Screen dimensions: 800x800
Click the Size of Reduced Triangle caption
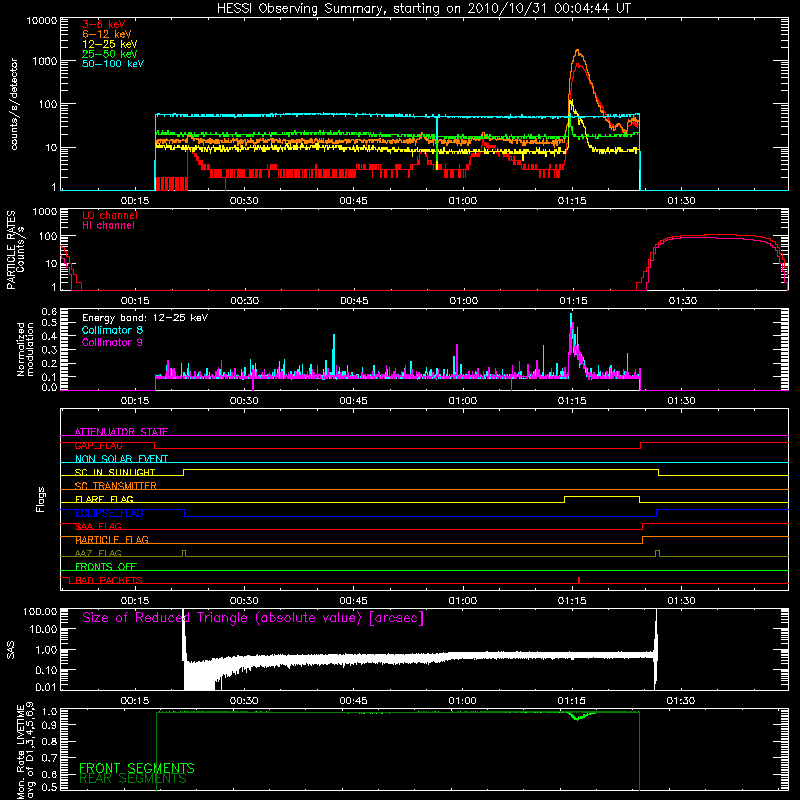pos(253,618)
